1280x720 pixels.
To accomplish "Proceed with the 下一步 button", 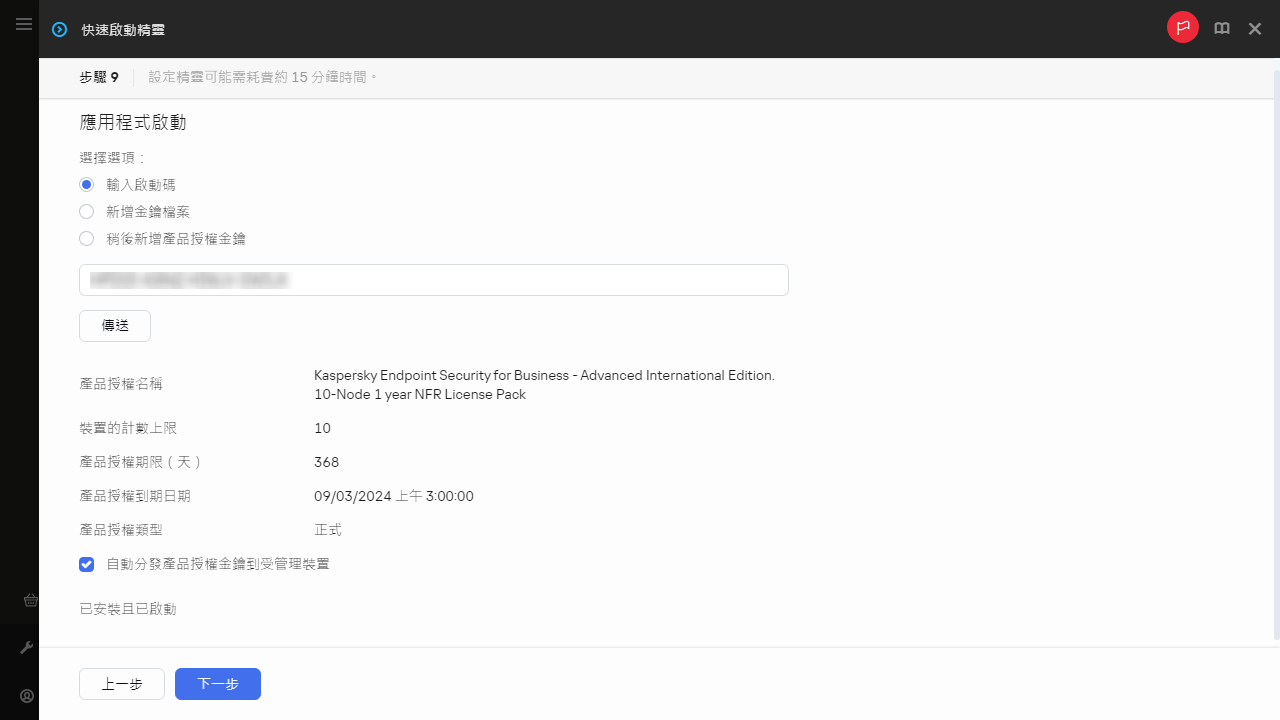I will (218, 684).
